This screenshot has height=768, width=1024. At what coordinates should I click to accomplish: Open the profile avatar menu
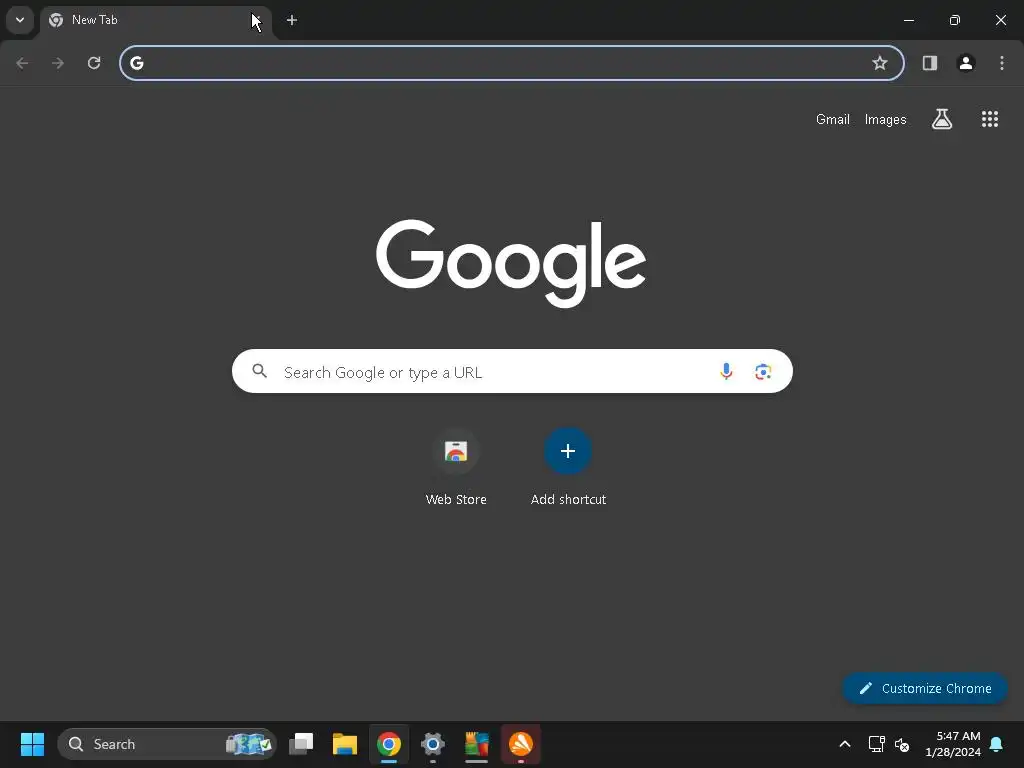click(x=966, y=63)
